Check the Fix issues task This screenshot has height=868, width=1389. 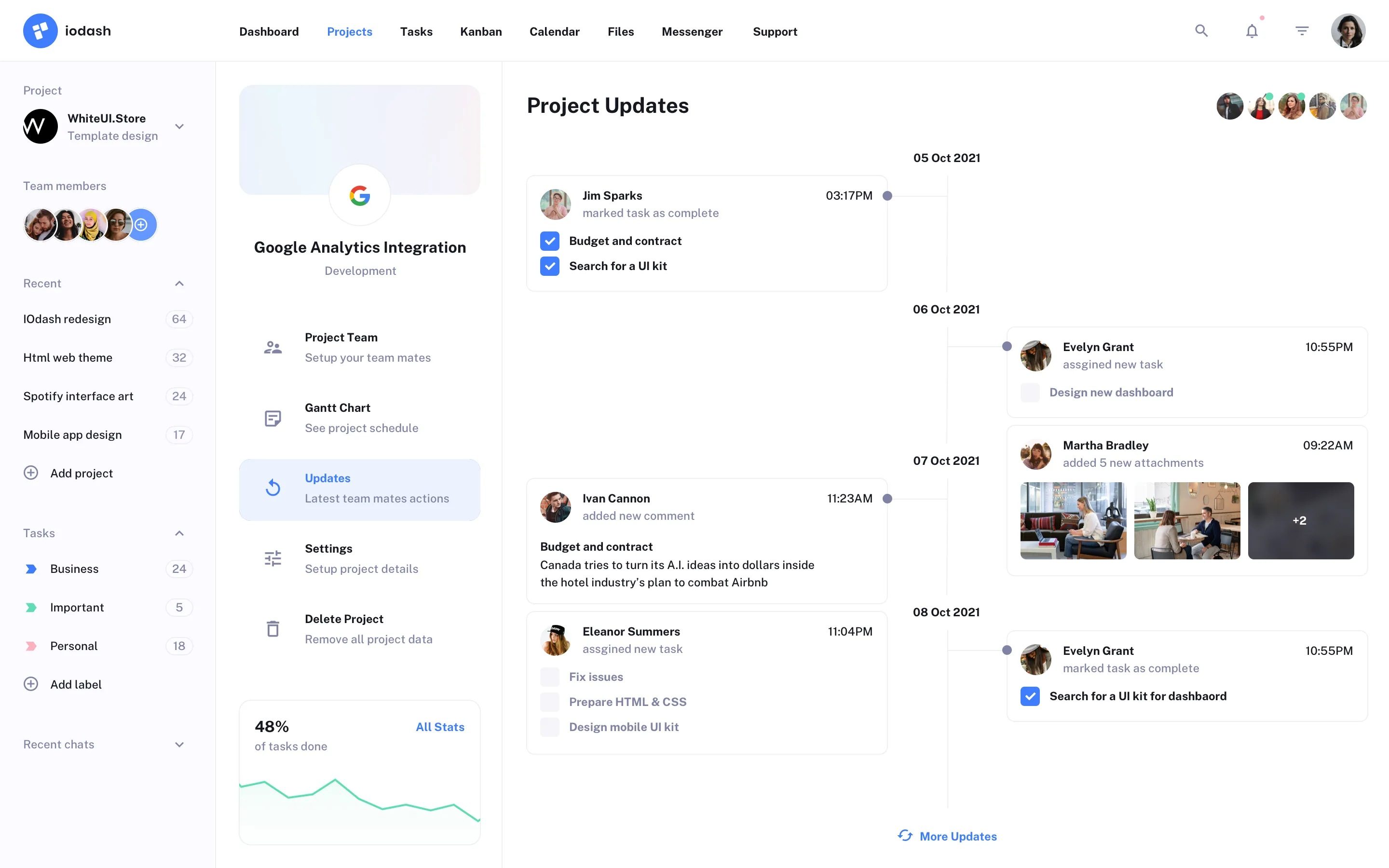point(550,677)
